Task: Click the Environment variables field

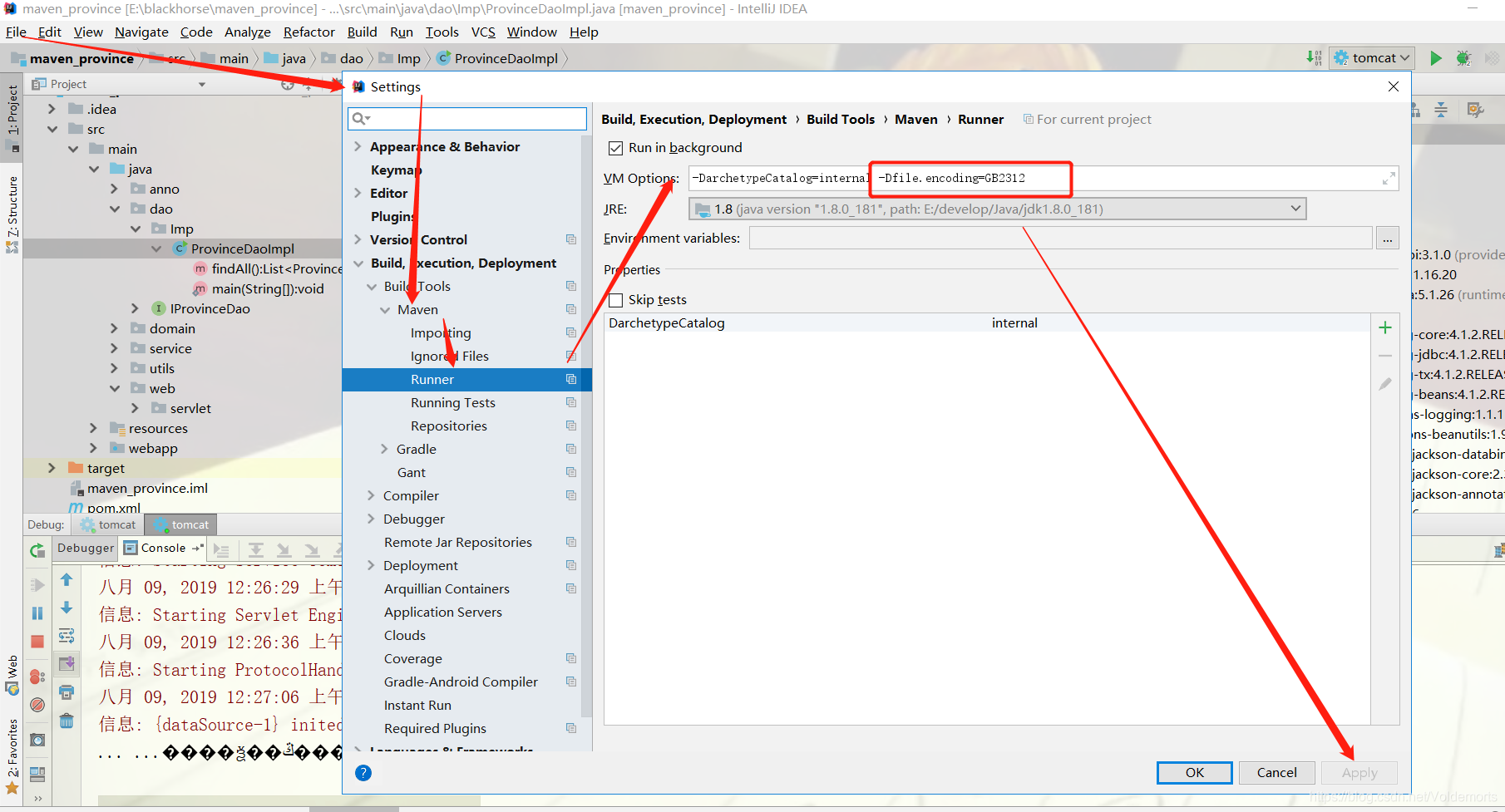Action: pyautogui.click(x=1060, y=239)
